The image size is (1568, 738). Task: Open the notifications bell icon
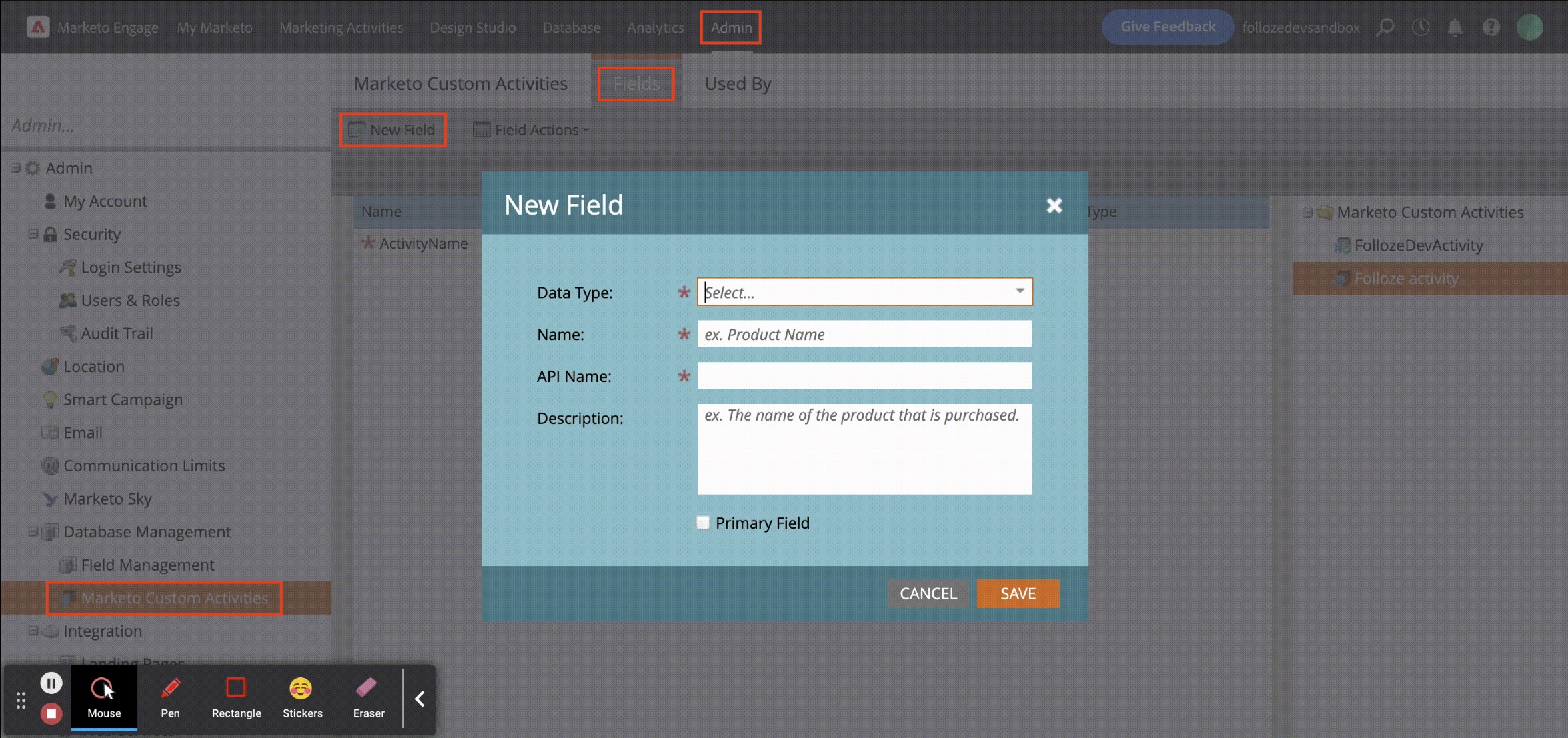(x=1455, y=27)
